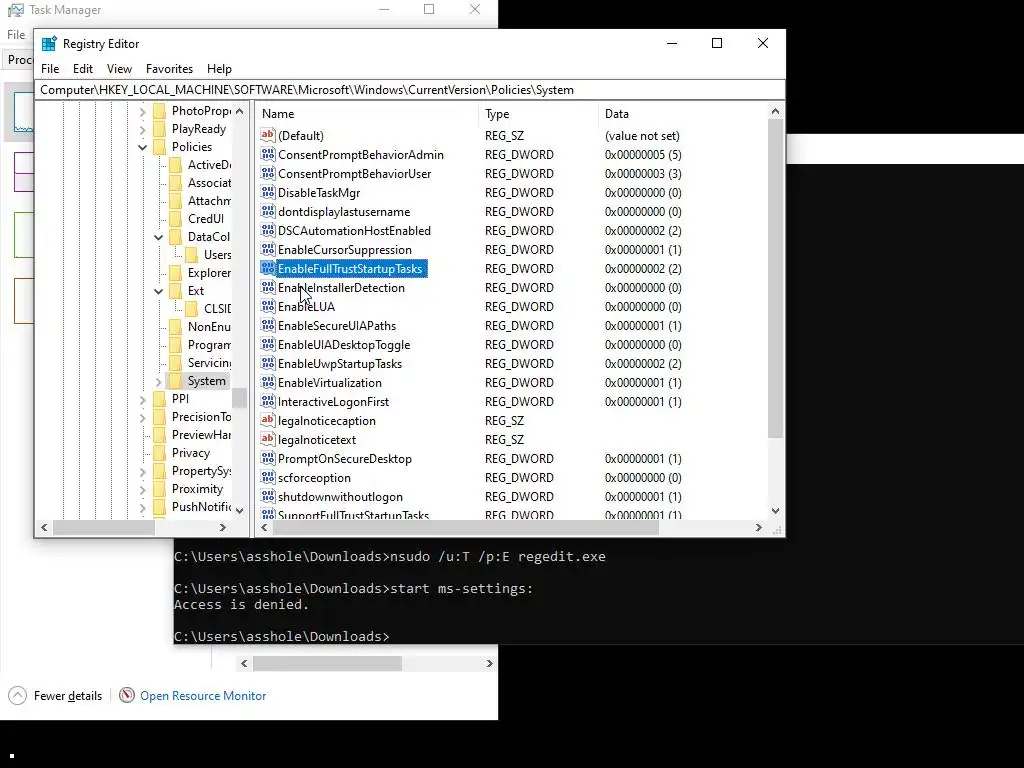Image resolution: width=1024 pixels, height=768 pixels.
Task: Click the DWORD icon of ConsentPromptBehaviorAdmin
Action: 268,155
